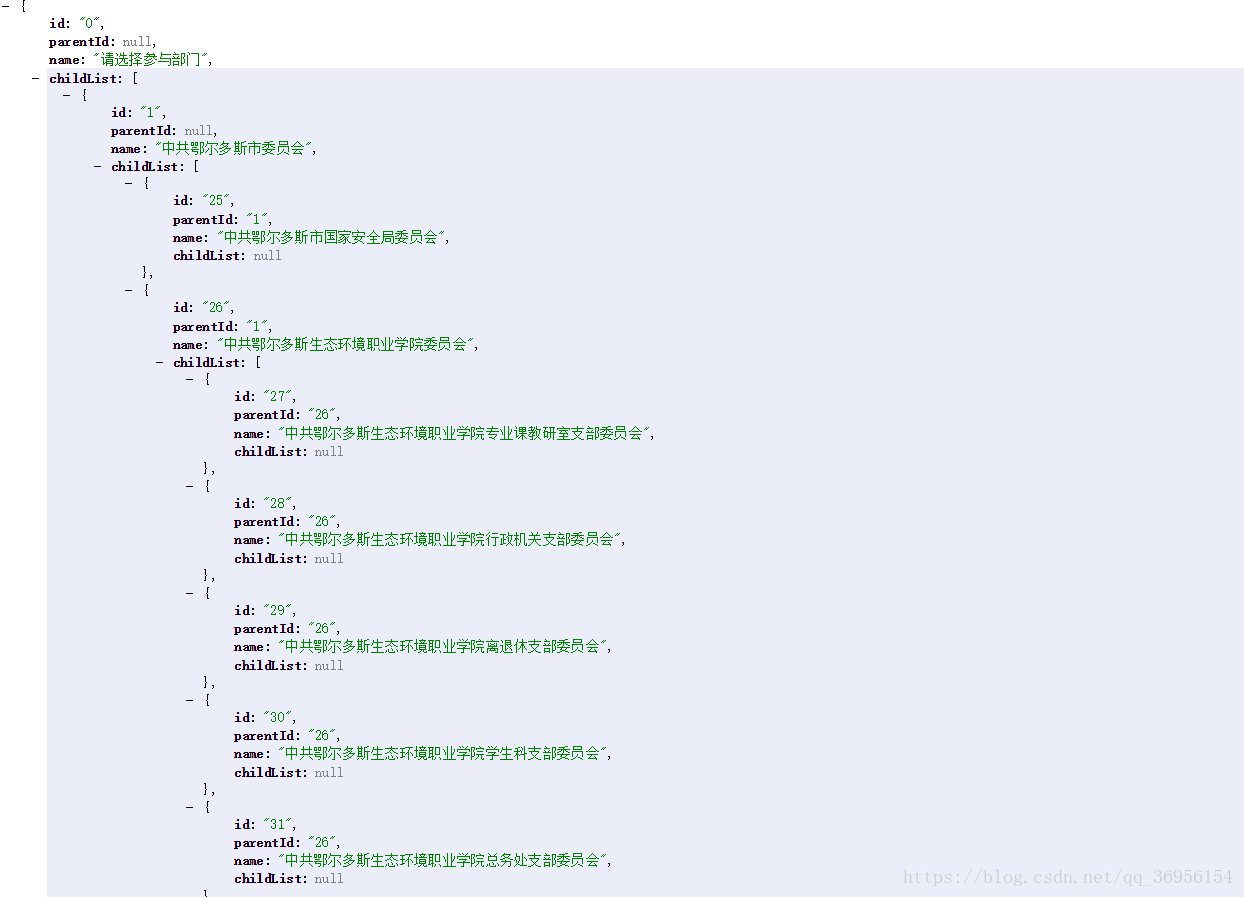Collapse the object containing id "31"
This screenshot has height=897, width=1244.
pyautogui.click(x=190, y=806)
